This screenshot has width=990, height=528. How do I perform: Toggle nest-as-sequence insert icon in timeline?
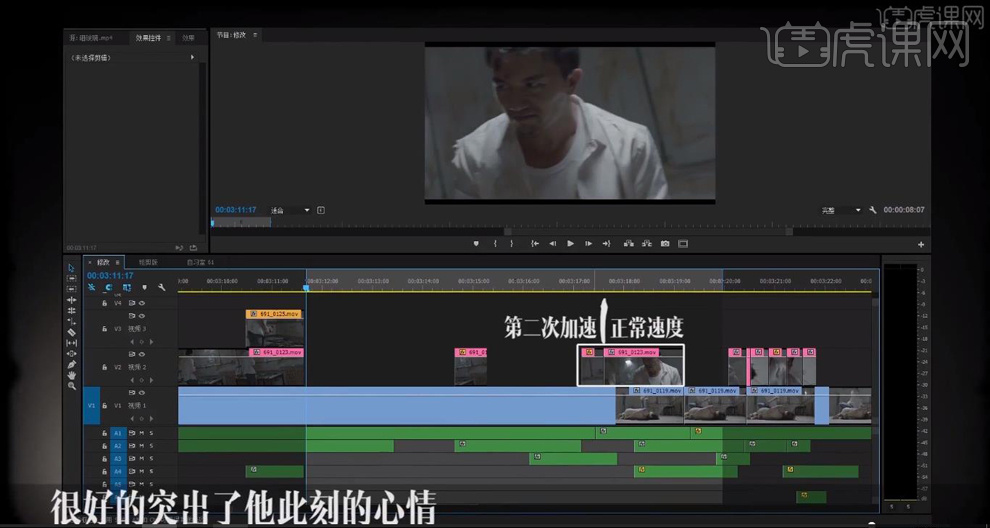coord(91,287)
